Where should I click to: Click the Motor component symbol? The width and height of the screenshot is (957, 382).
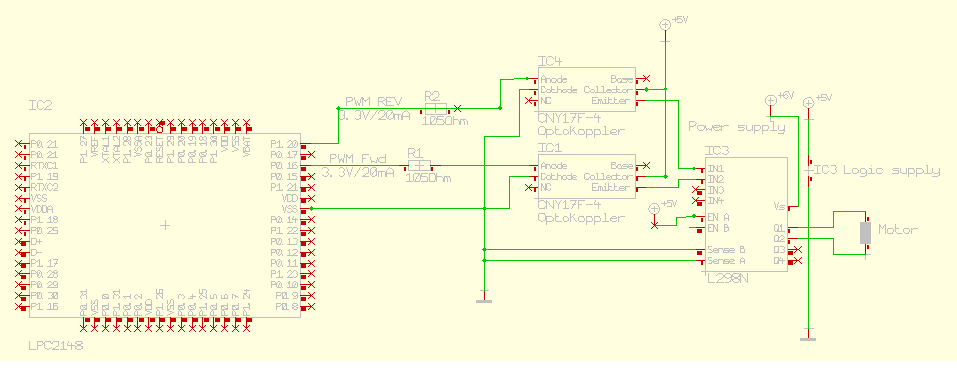pos(865,233)
